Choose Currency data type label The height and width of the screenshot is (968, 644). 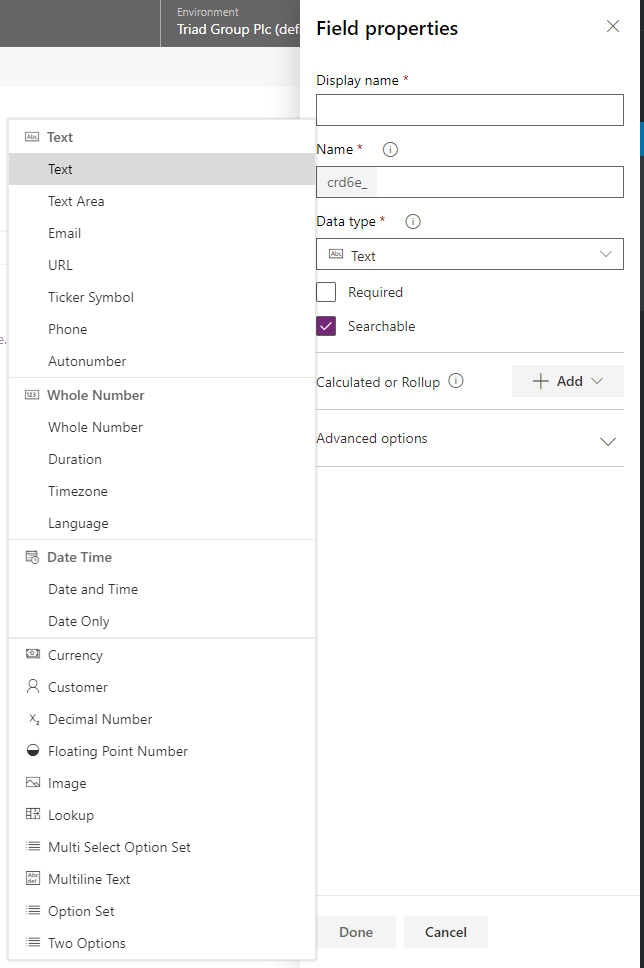[75, 655]
